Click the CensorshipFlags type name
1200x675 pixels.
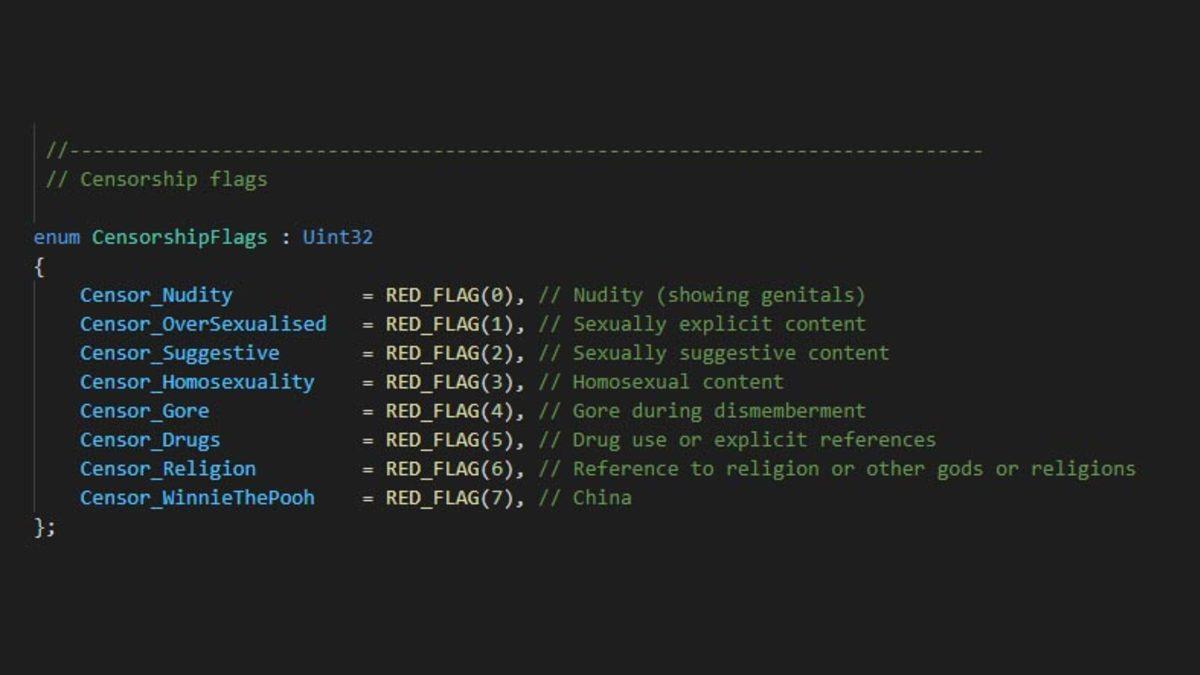click(180, 237)
